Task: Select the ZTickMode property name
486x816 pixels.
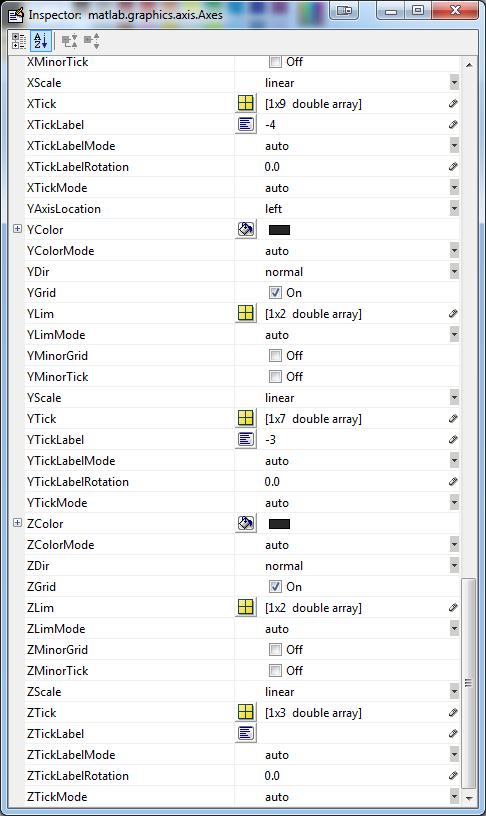Action: (x=57, y=796)
